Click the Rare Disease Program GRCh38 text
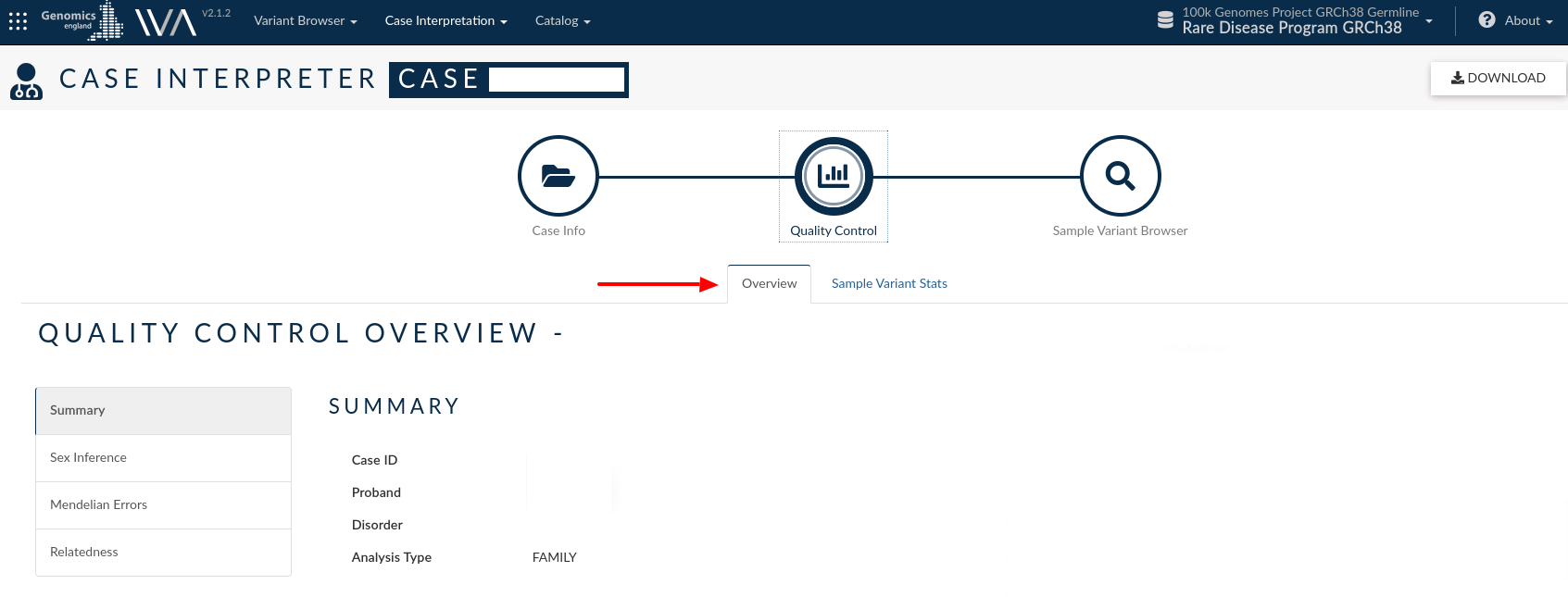Screen dimensions: 1568x597 1292,28
